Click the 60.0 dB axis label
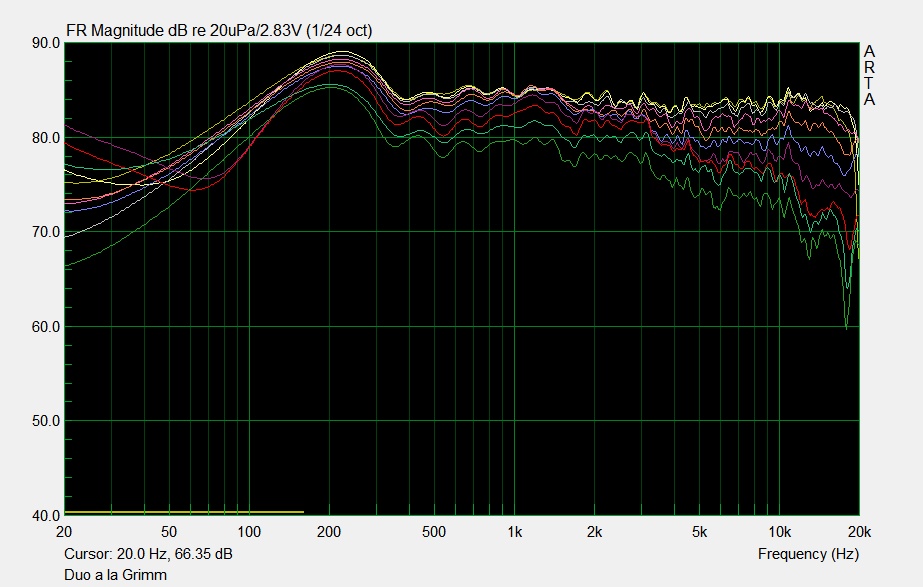Viewport: 923px width, 587px height. tap(46, 327)
